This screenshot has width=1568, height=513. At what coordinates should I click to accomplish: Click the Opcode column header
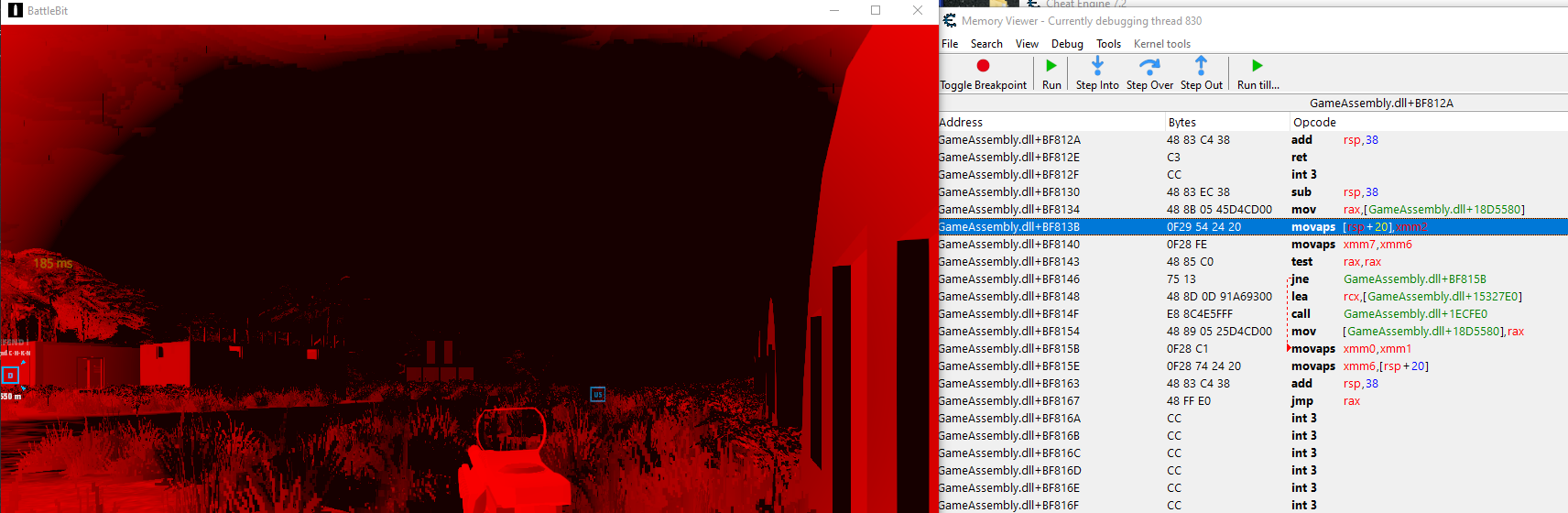tap(1428, 122)
